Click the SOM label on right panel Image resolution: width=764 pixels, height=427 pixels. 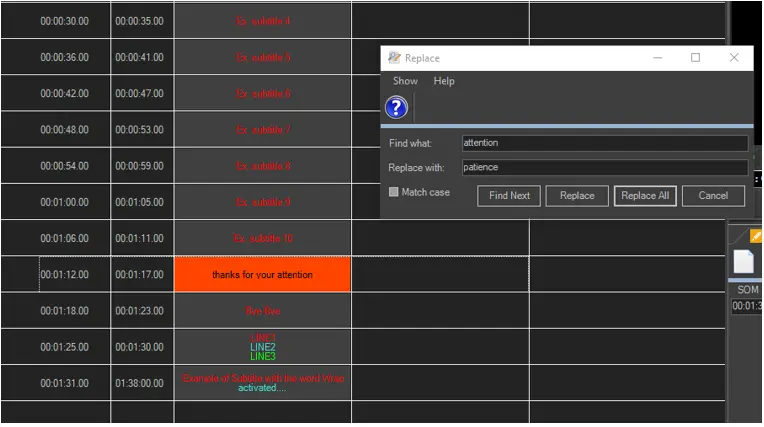point(747,290)
